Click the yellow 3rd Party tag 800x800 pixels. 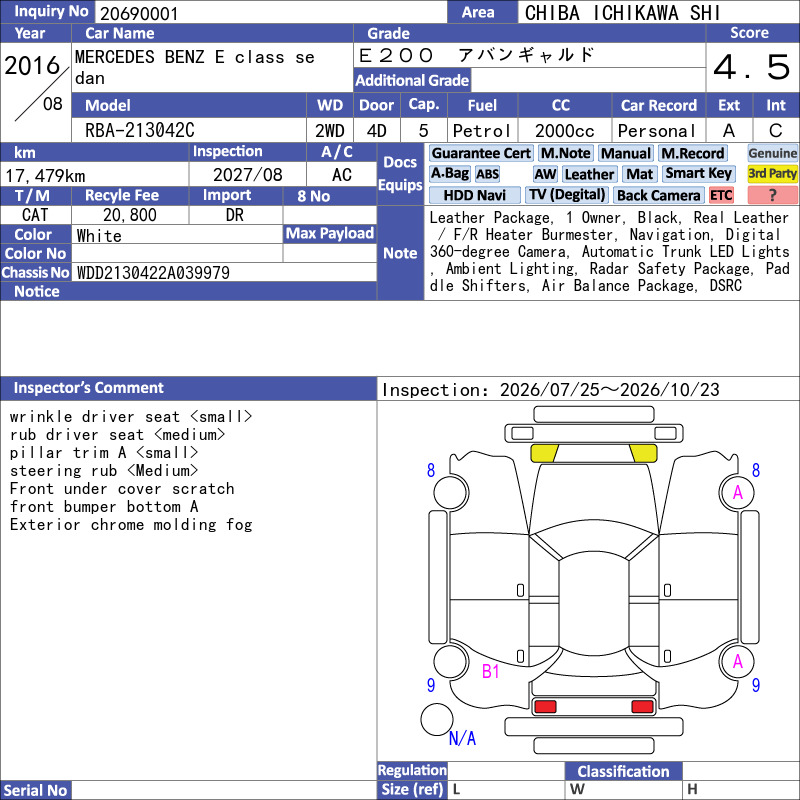tap(772, 174)
